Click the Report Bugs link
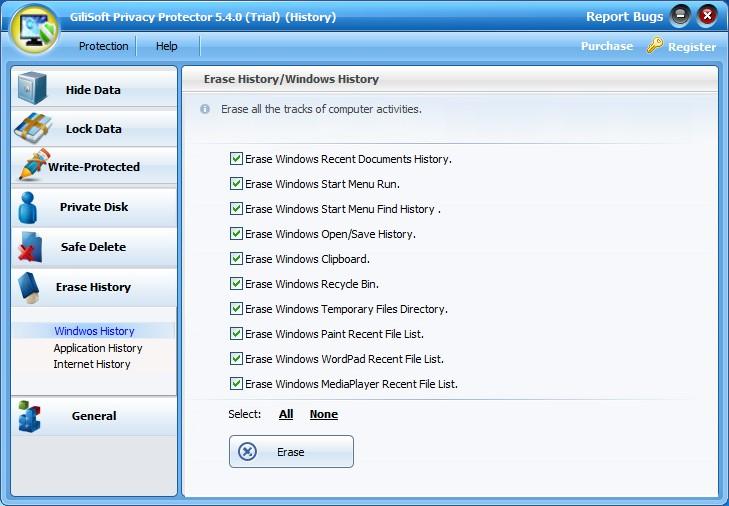729x506 pixels. 624,17
